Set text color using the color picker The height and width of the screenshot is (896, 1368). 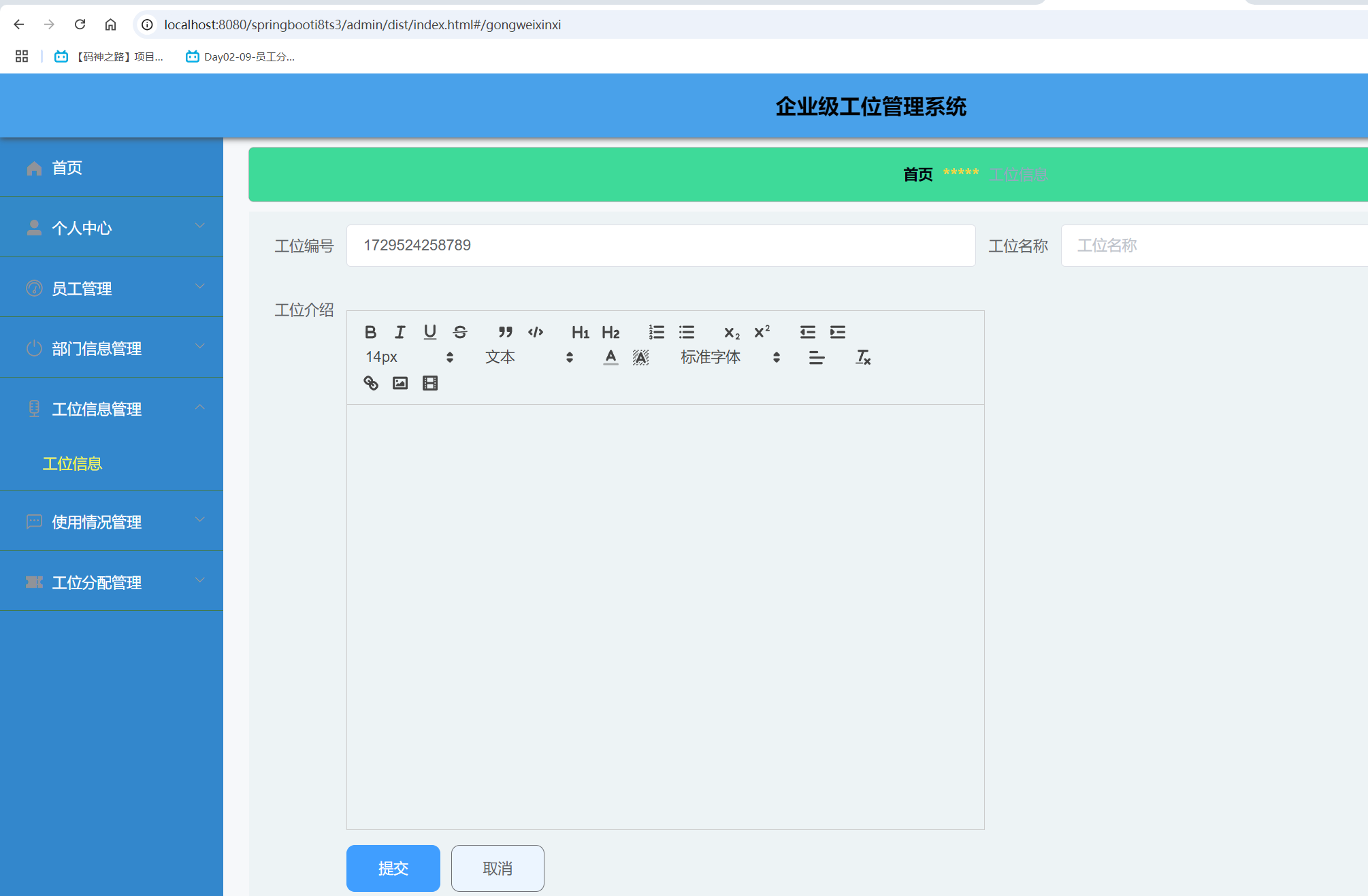[x=610, y=356]
